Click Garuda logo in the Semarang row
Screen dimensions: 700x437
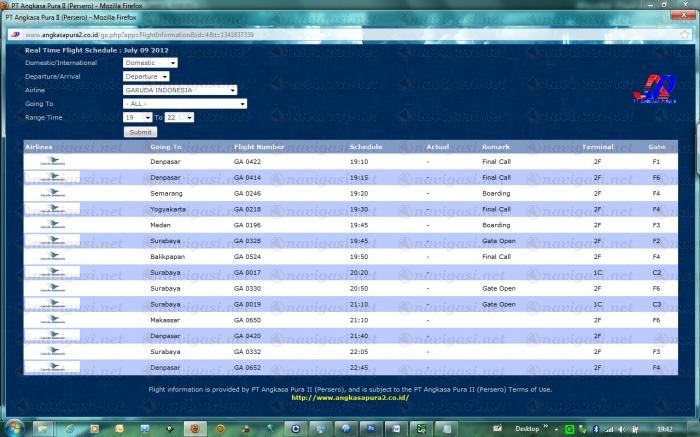(46, 193)
